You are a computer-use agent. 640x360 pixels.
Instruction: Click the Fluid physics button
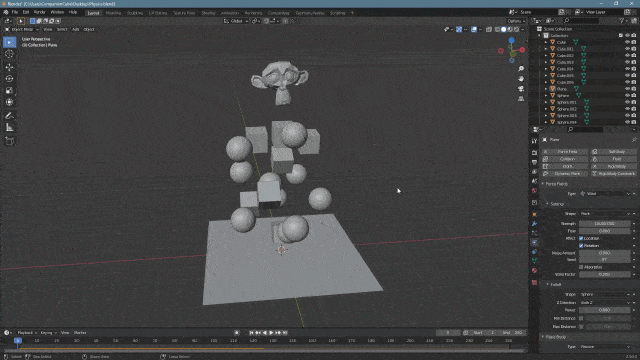click(x=614, y=159)
